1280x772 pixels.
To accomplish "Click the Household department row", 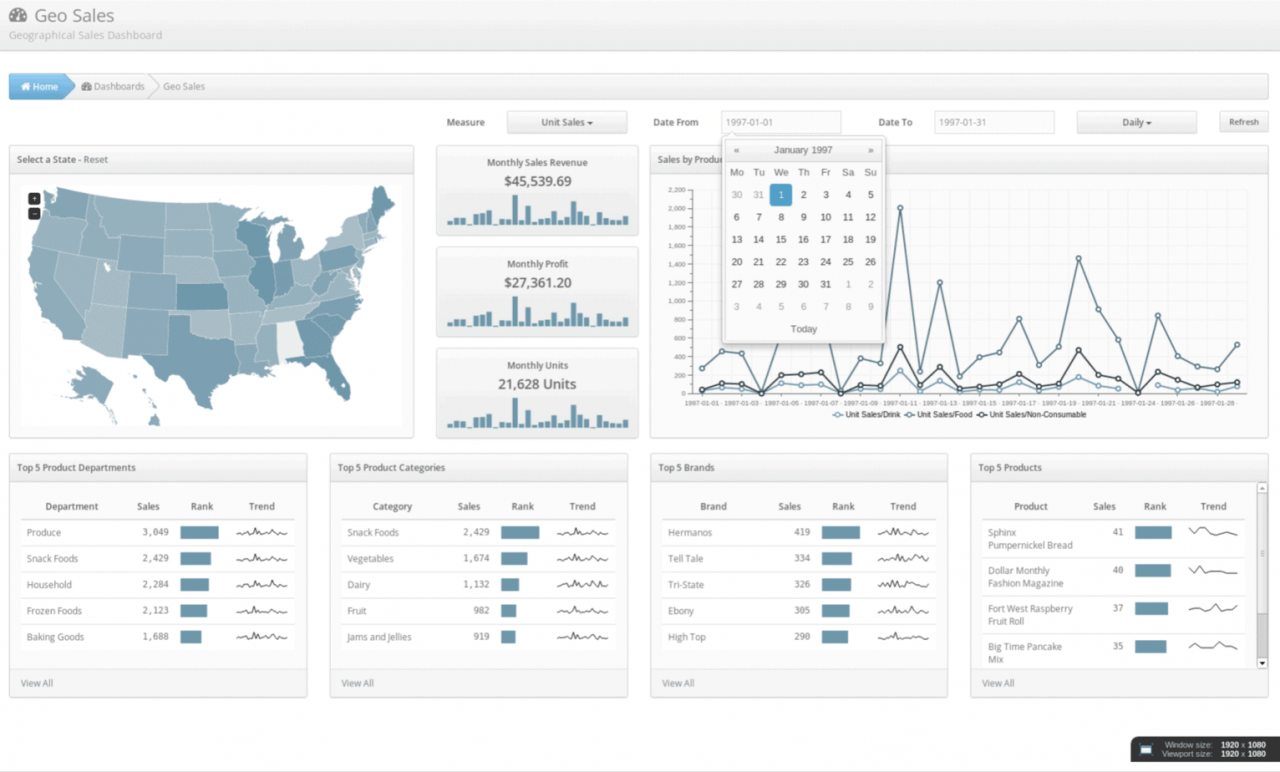I will pyautogui.click(x=157, y=585).
